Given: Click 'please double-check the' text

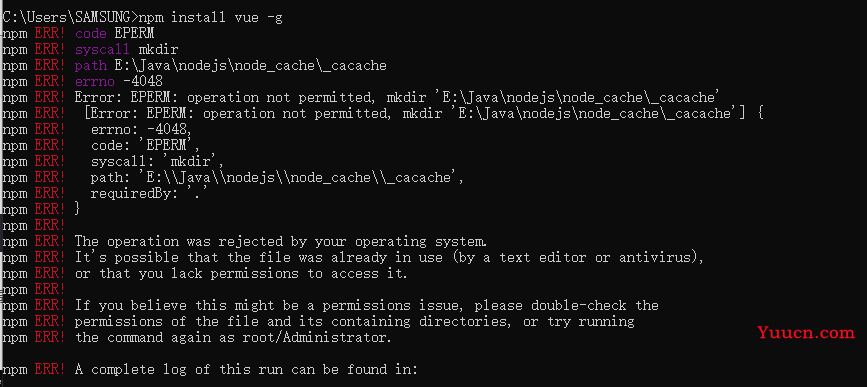Looking at the screenshot, I should coord(567,305).
